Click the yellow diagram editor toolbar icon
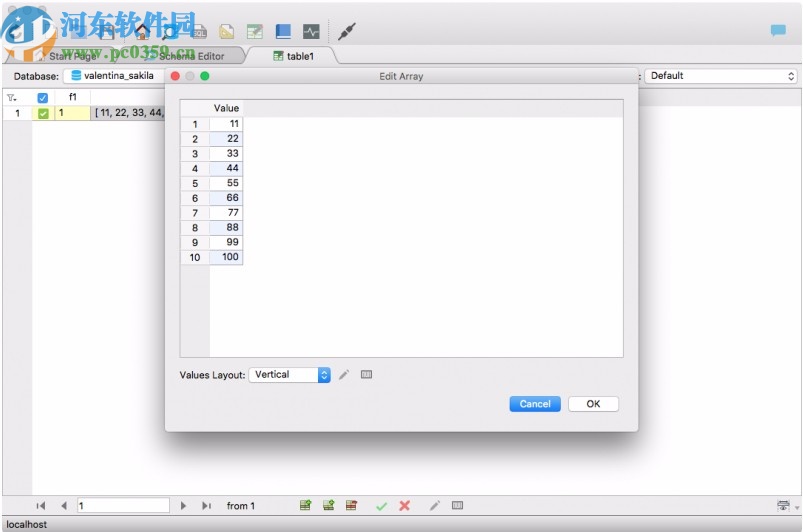 [x=226, y=32]
